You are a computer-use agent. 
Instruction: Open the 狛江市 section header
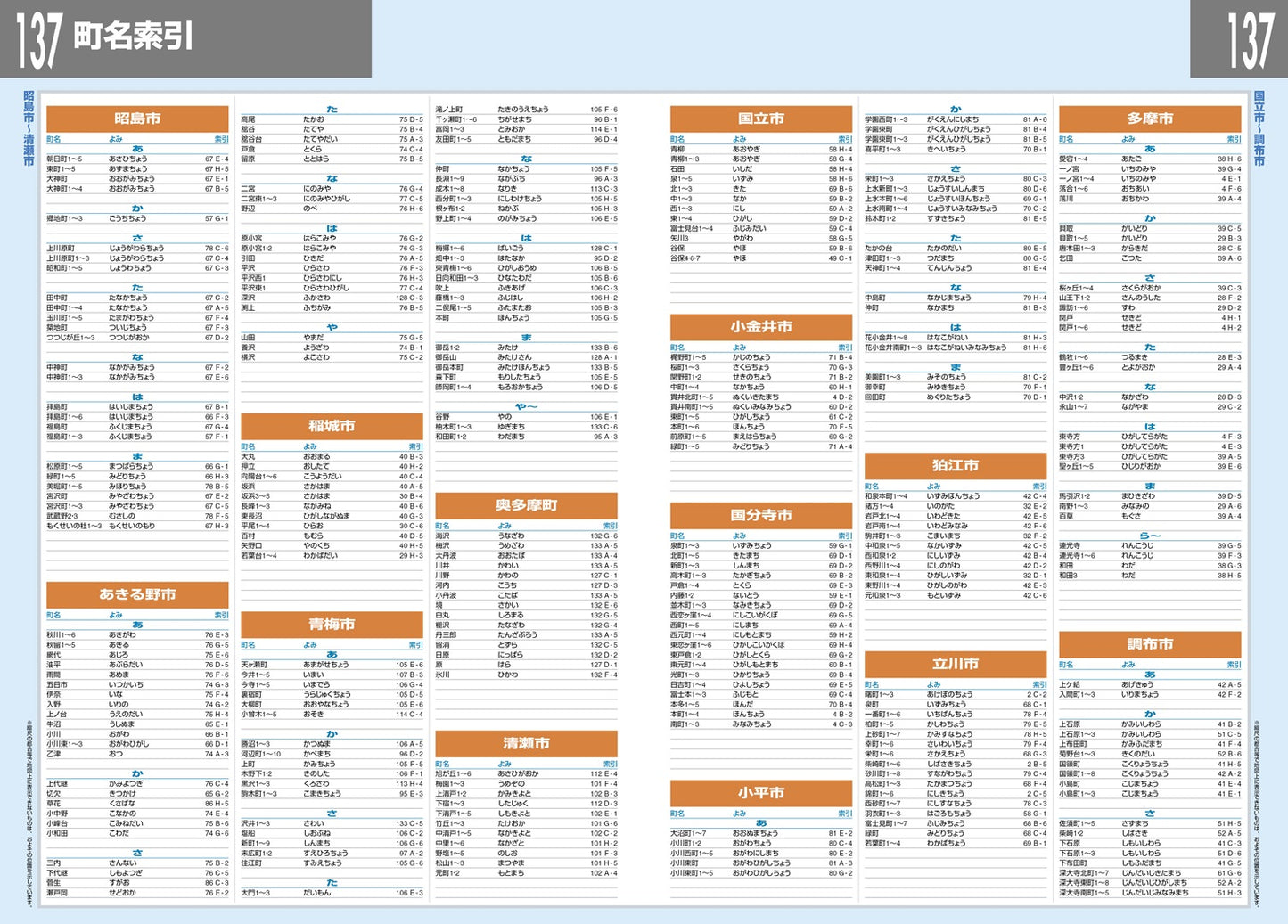(x=956, y=466)
